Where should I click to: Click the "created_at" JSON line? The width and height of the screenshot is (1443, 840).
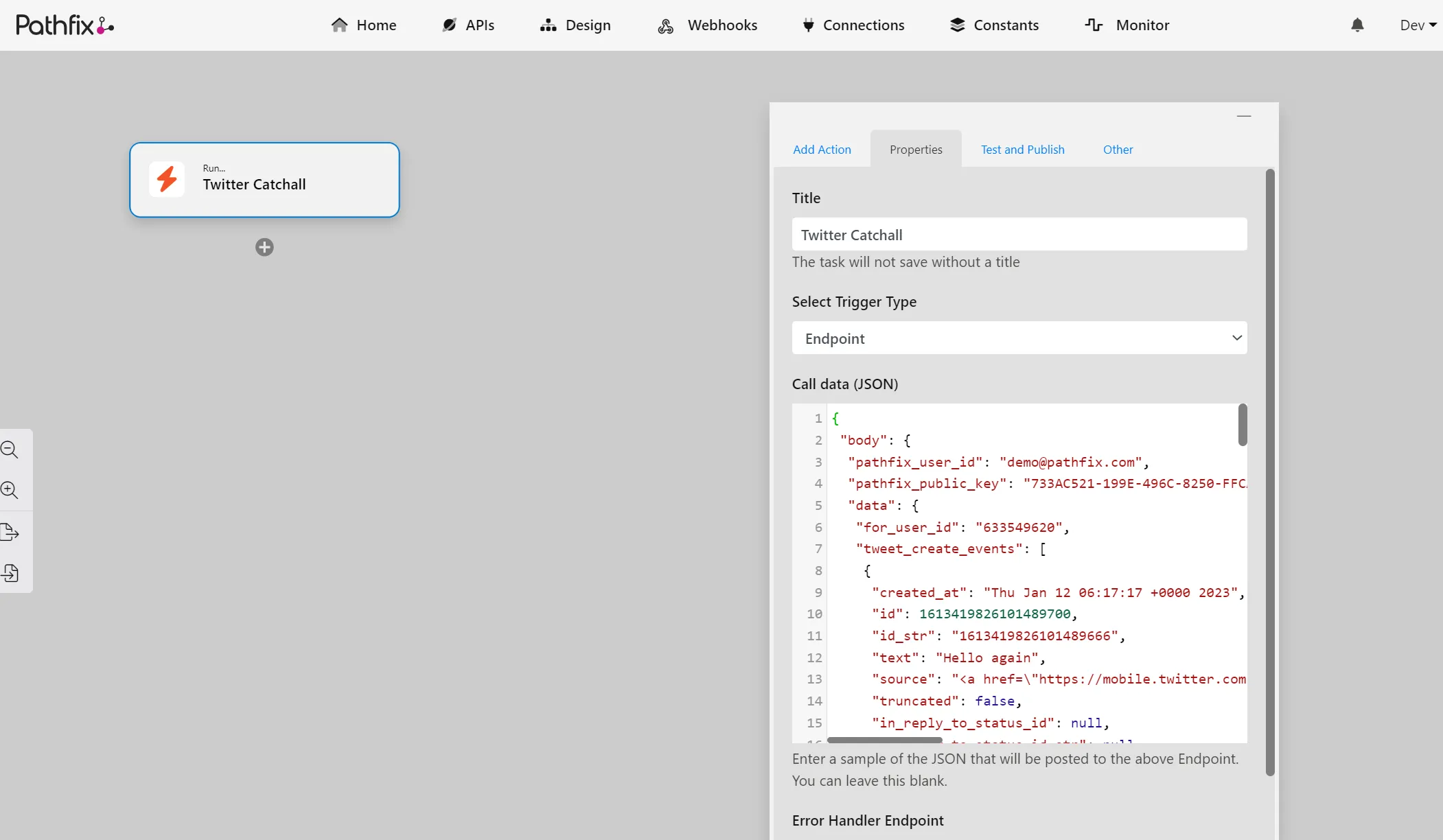(1058, 592)
